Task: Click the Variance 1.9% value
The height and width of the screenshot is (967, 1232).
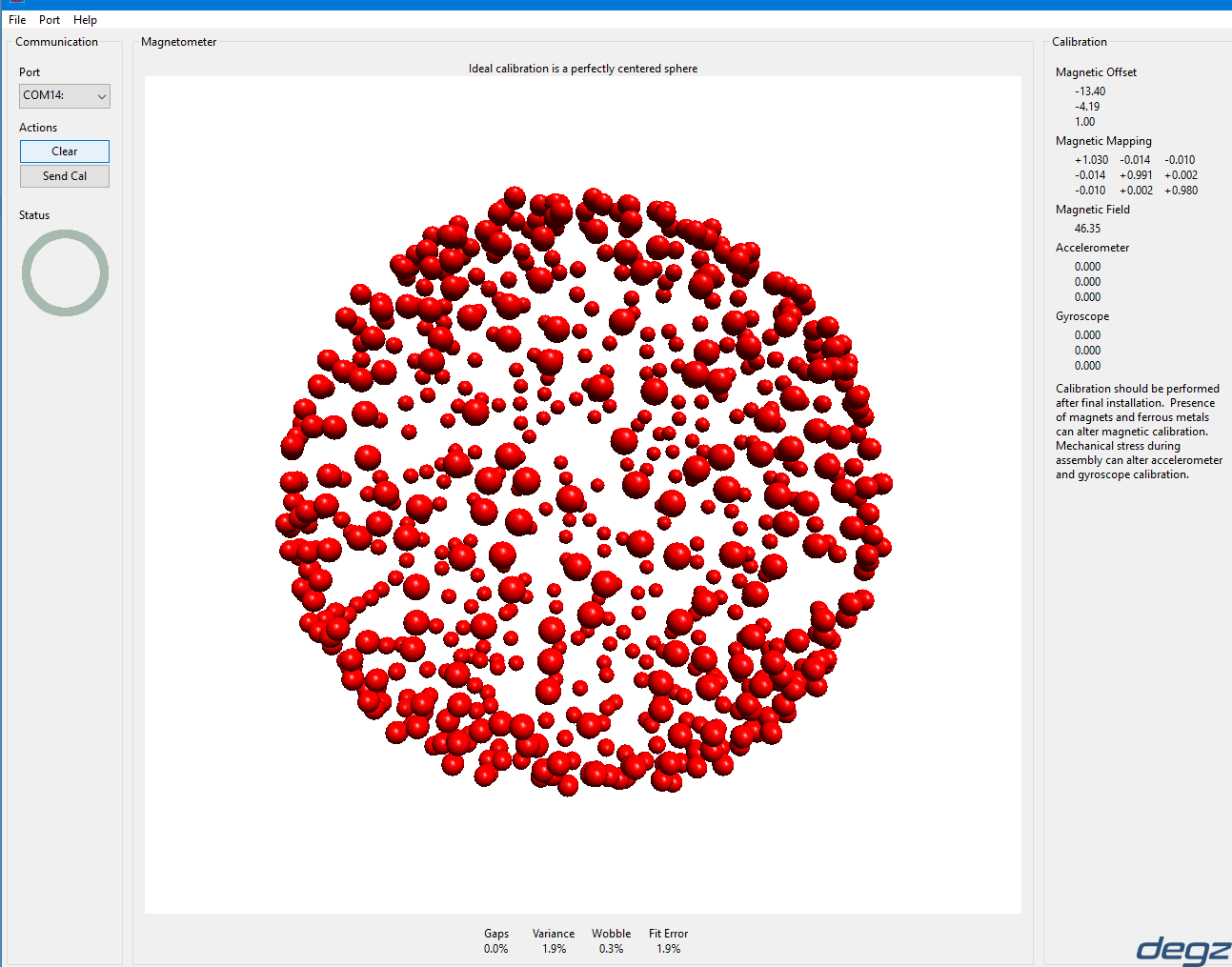Action: tap(554, 949)
